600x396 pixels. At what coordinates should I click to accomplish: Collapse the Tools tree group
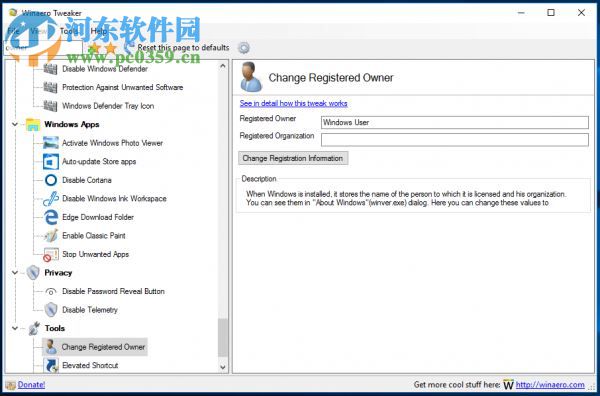15,328
